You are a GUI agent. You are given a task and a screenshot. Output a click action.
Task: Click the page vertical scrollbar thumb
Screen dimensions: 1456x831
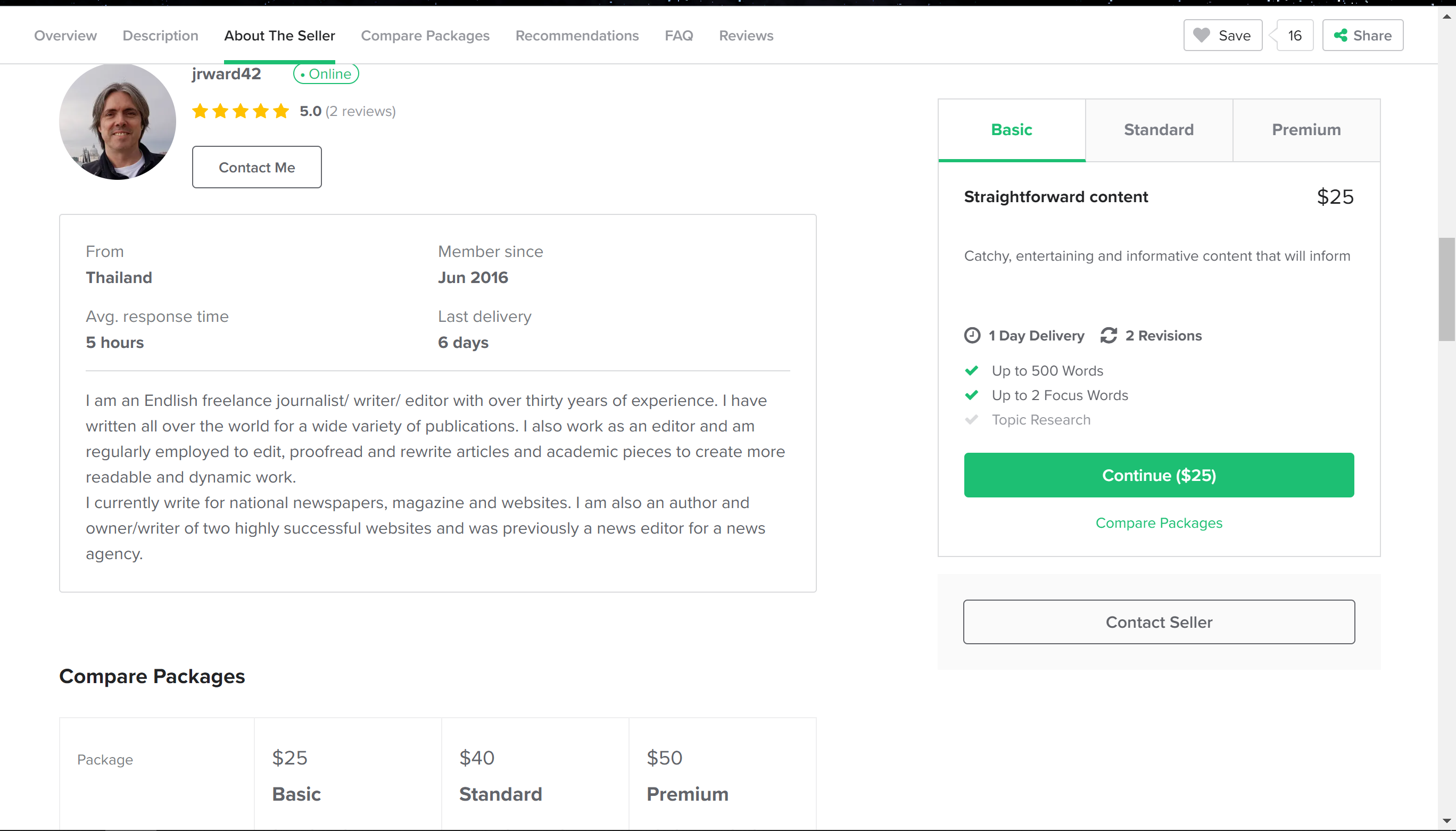click(x=1446, y=289)
